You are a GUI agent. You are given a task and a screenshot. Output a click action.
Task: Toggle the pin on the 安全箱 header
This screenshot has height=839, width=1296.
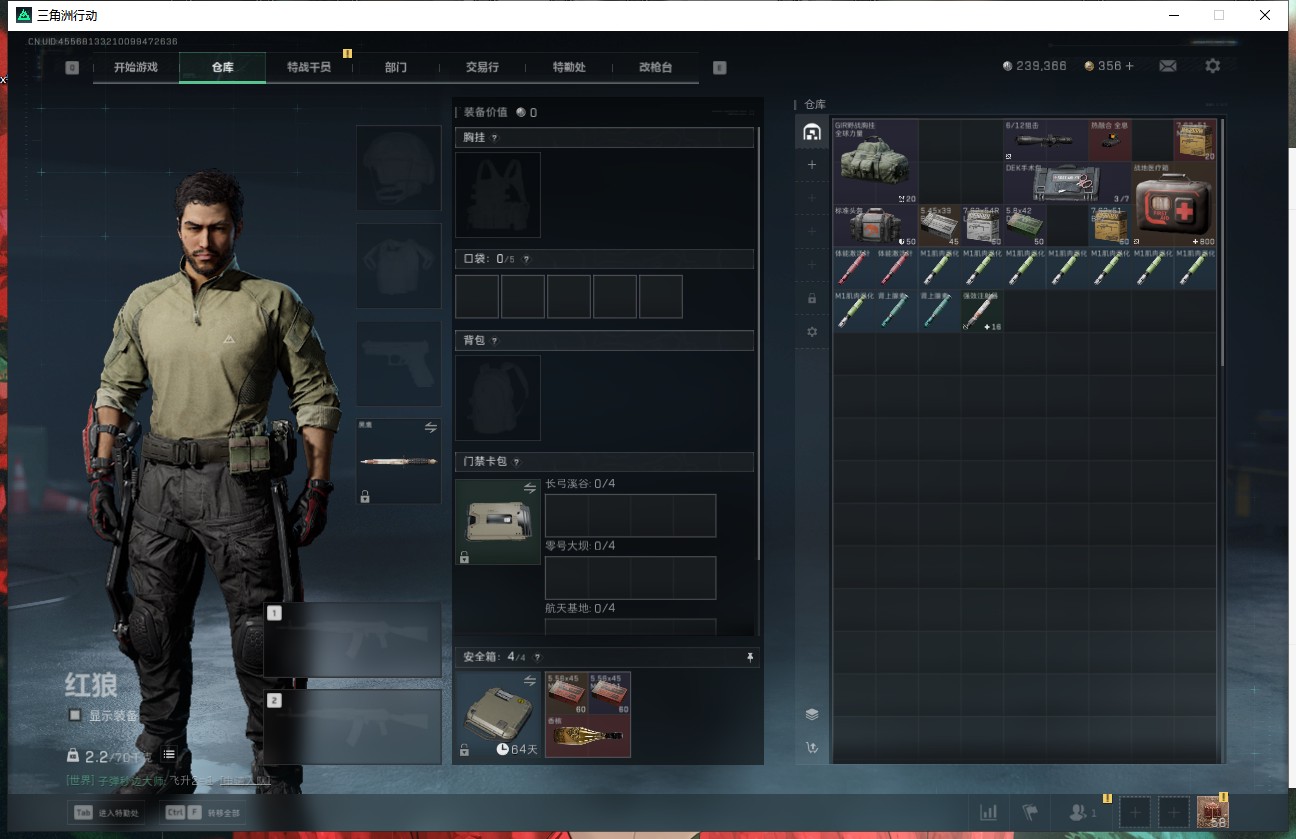tap(750, 657)
